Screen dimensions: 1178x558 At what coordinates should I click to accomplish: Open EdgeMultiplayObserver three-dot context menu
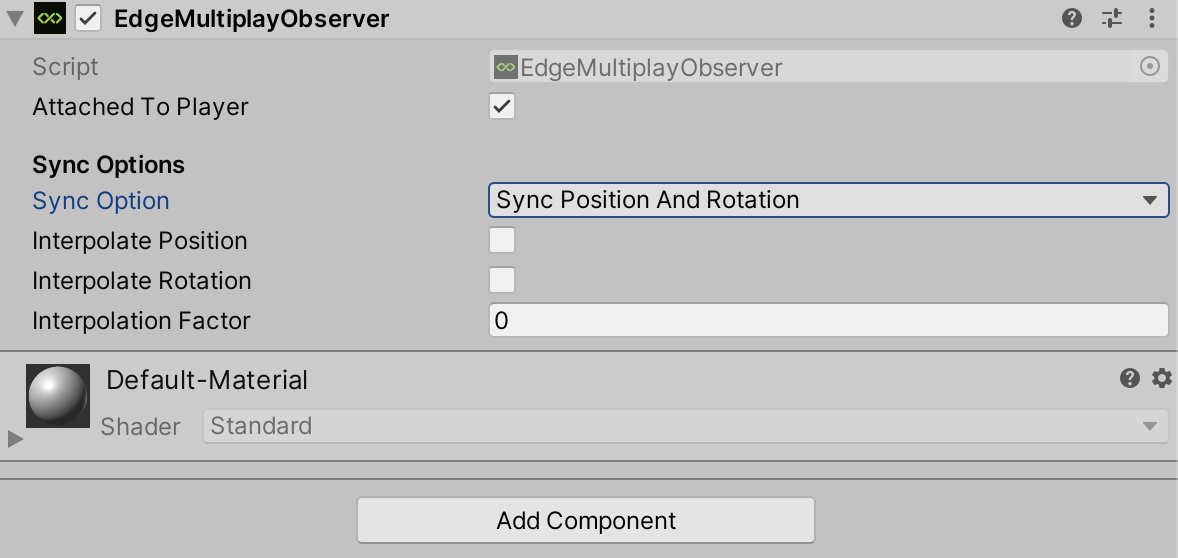coord(1152,18)
